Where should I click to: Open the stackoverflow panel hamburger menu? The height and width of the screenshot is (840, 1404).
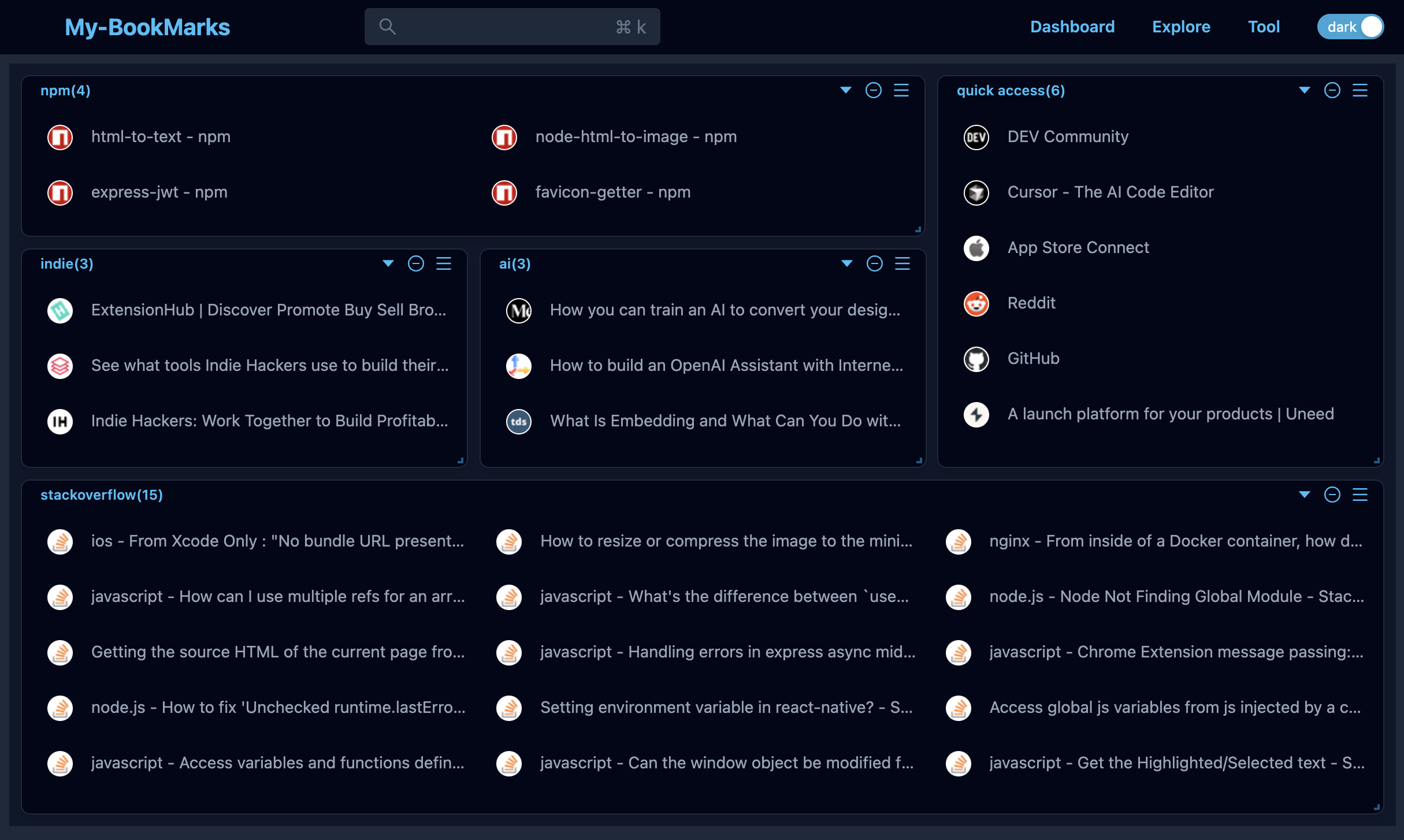point(1360,495)
